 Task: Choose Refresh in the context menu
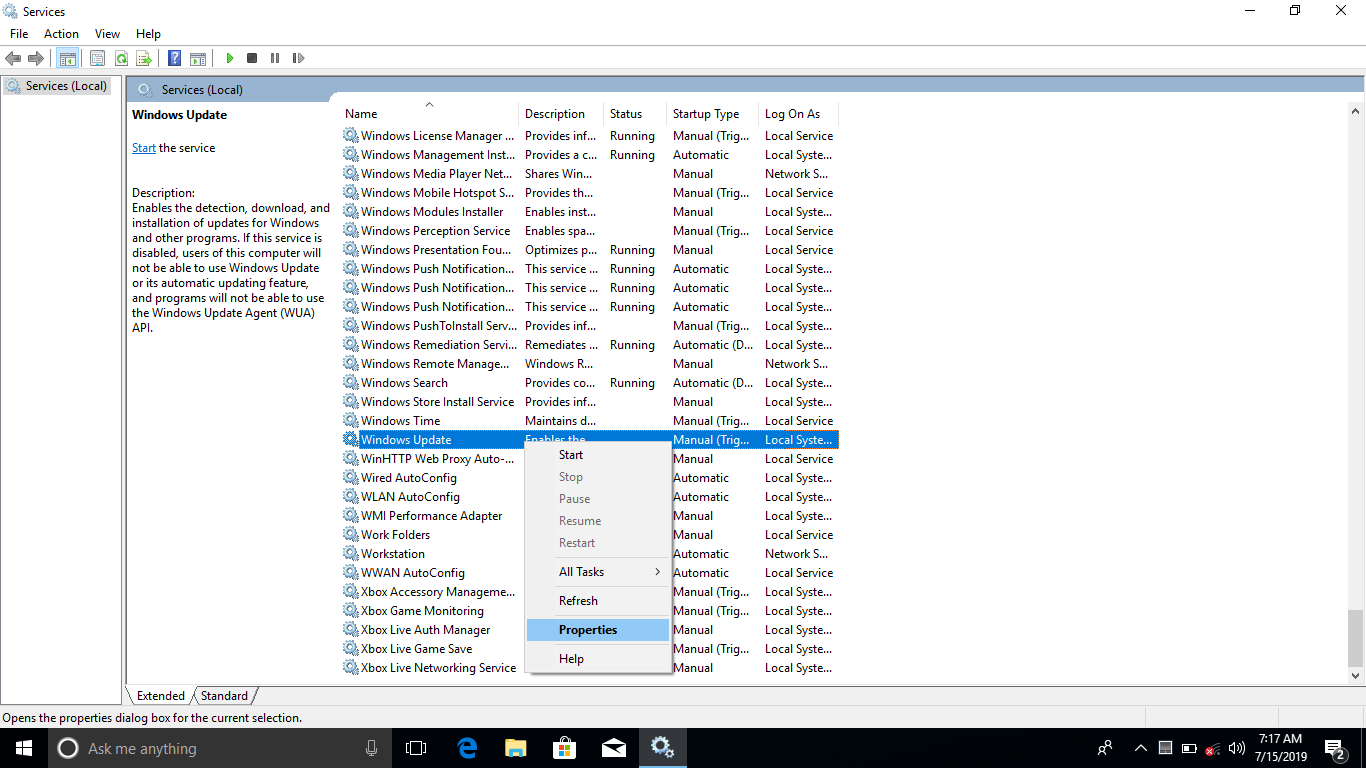(x=598, y=601)
